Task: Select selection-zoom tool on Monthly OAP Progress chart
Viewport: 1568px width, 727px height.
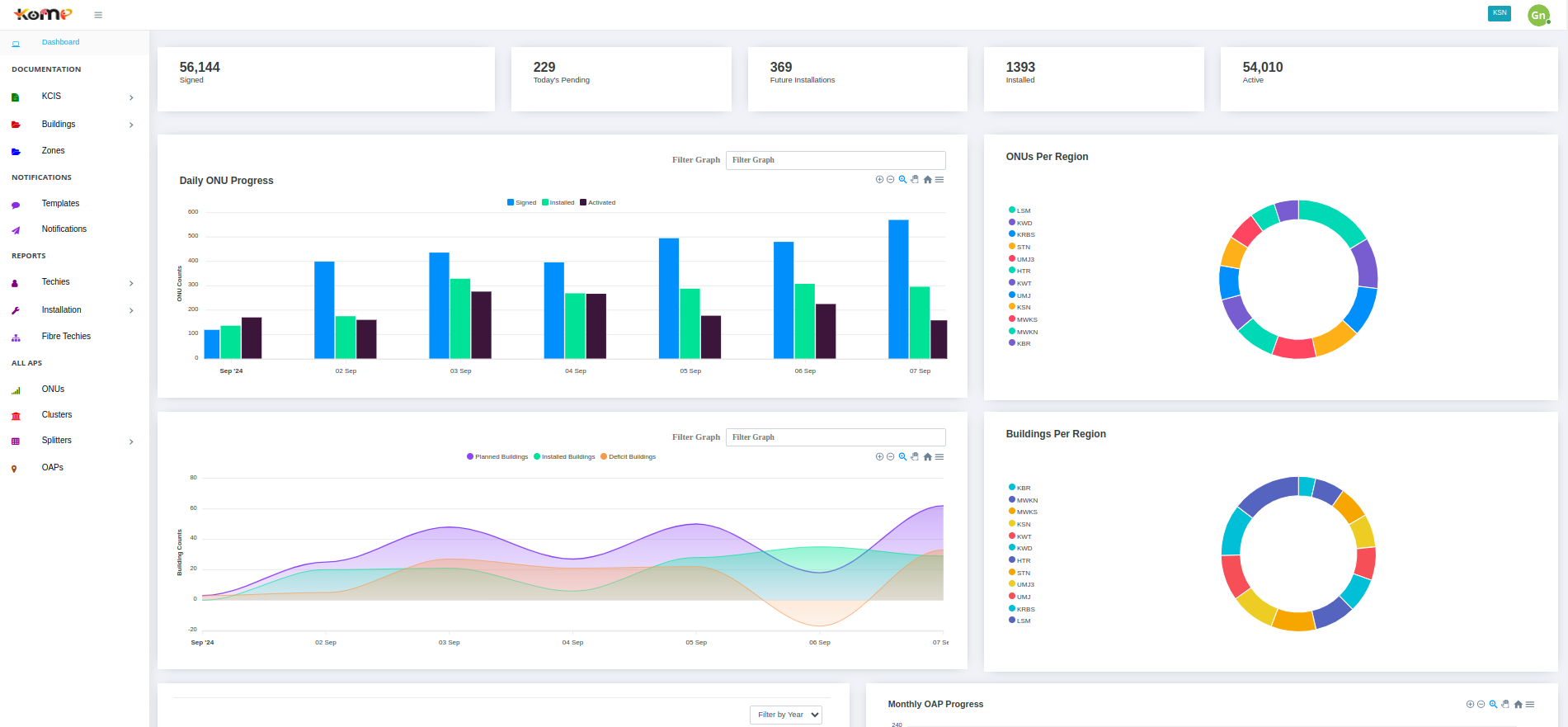Action: pos(1493,704)
